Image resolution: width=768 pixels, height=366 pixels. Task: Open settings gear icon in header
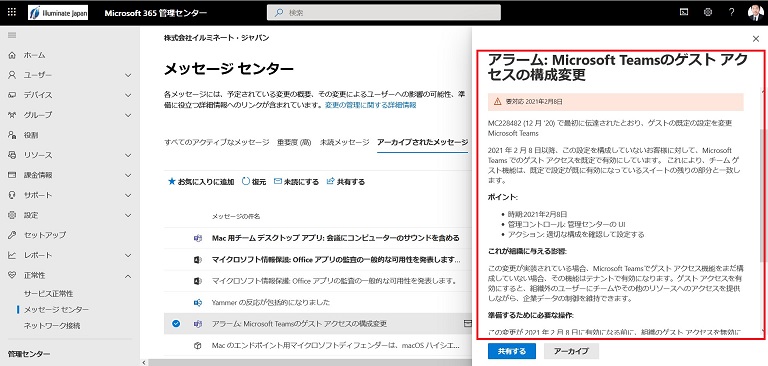tap(708, 13)
